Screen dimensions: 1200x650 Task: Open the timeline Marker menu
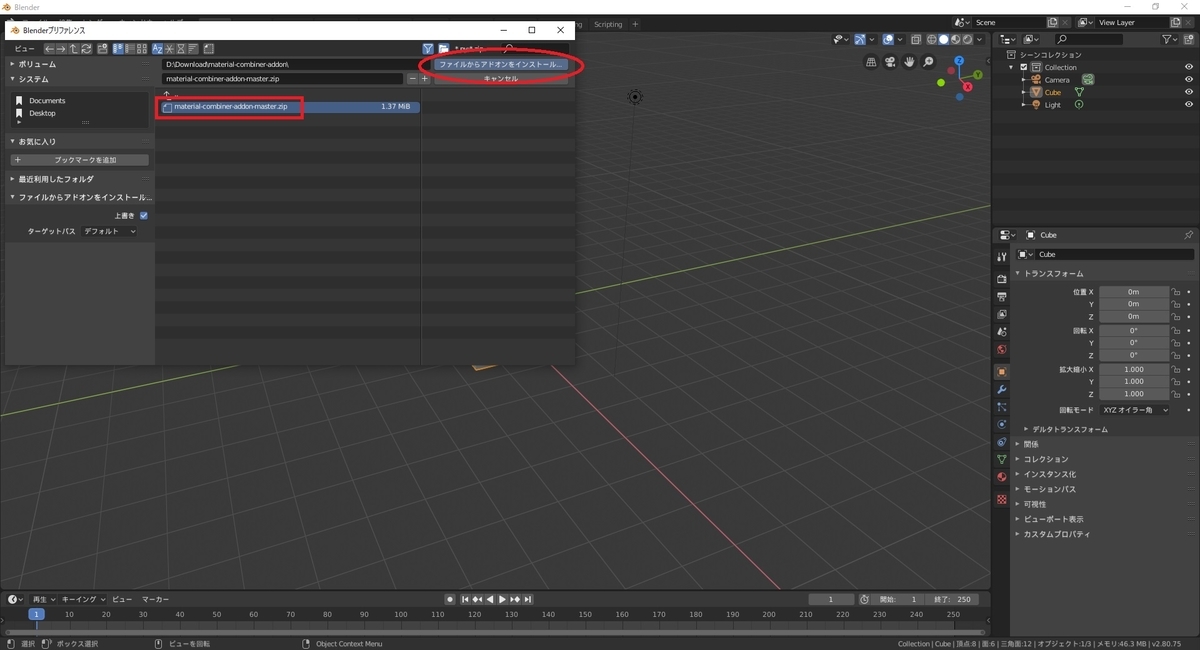click(x=155, y=599)
